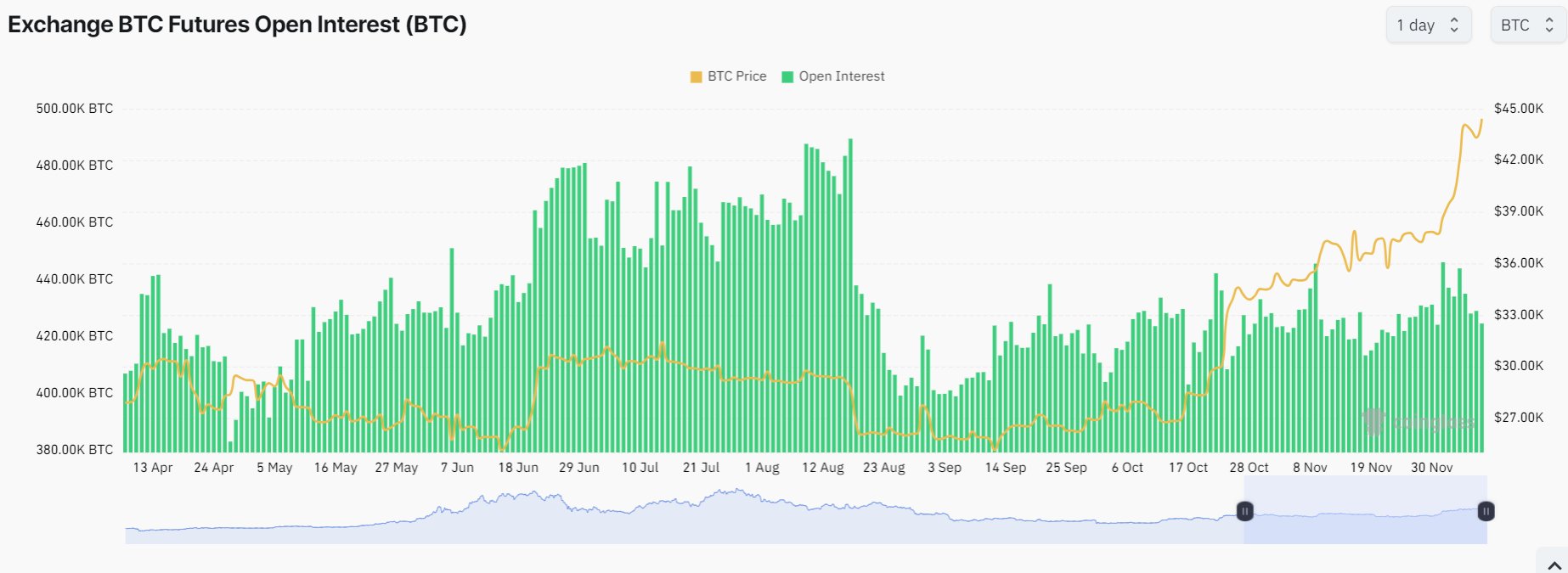
Task: Click the $45.00K price axis label
Action: 1519,109
